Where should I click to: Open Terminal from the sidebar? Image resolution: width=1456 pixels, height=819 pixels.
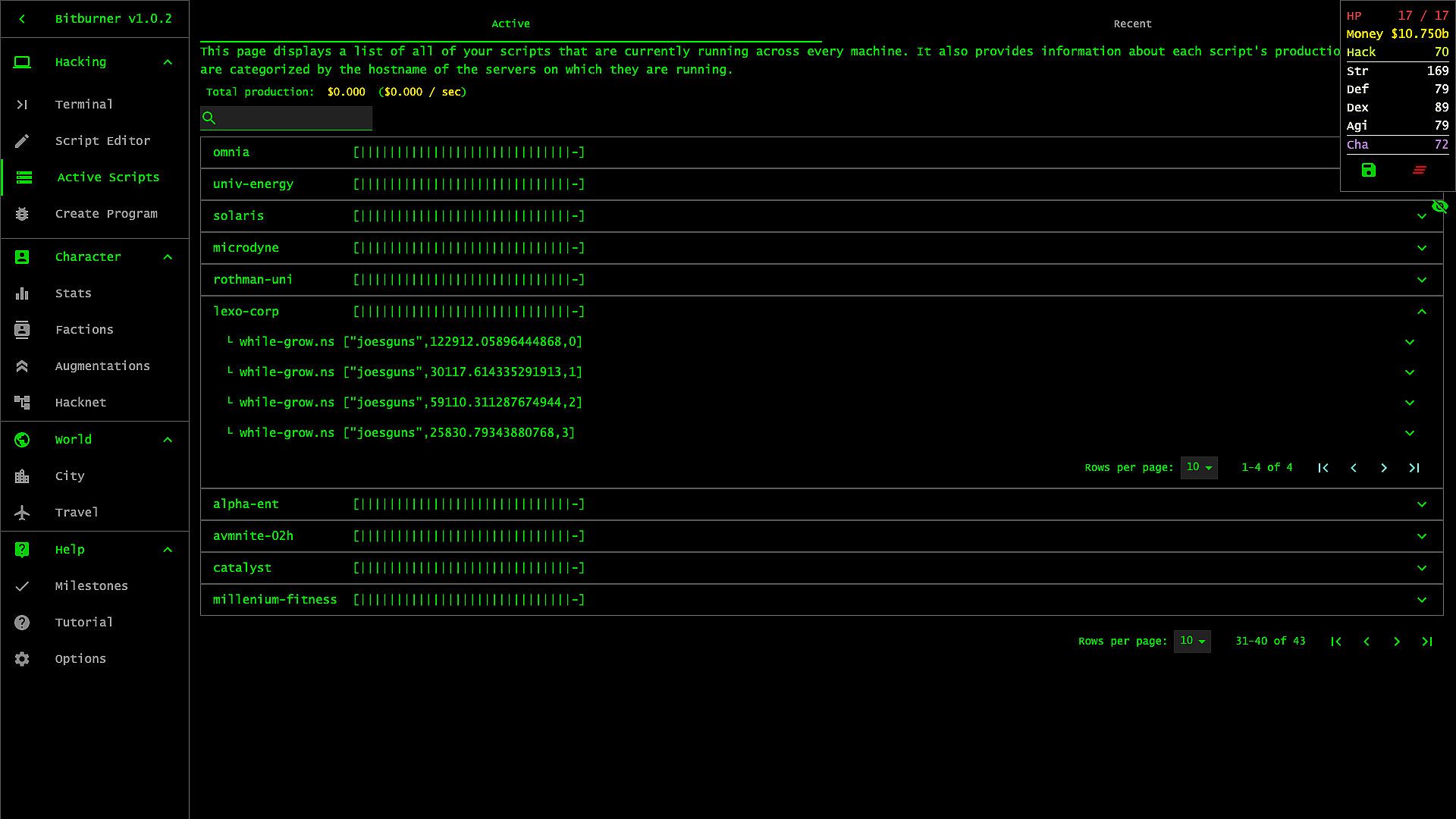(x=83, y=105)
